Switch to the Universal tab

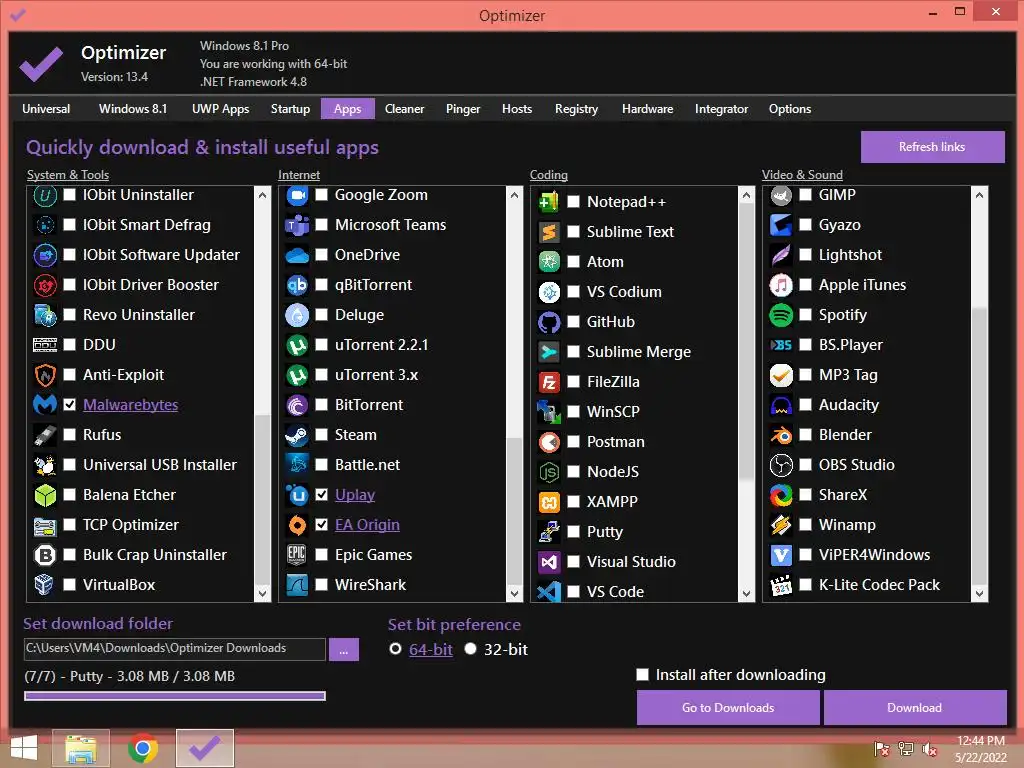[46, 109]
